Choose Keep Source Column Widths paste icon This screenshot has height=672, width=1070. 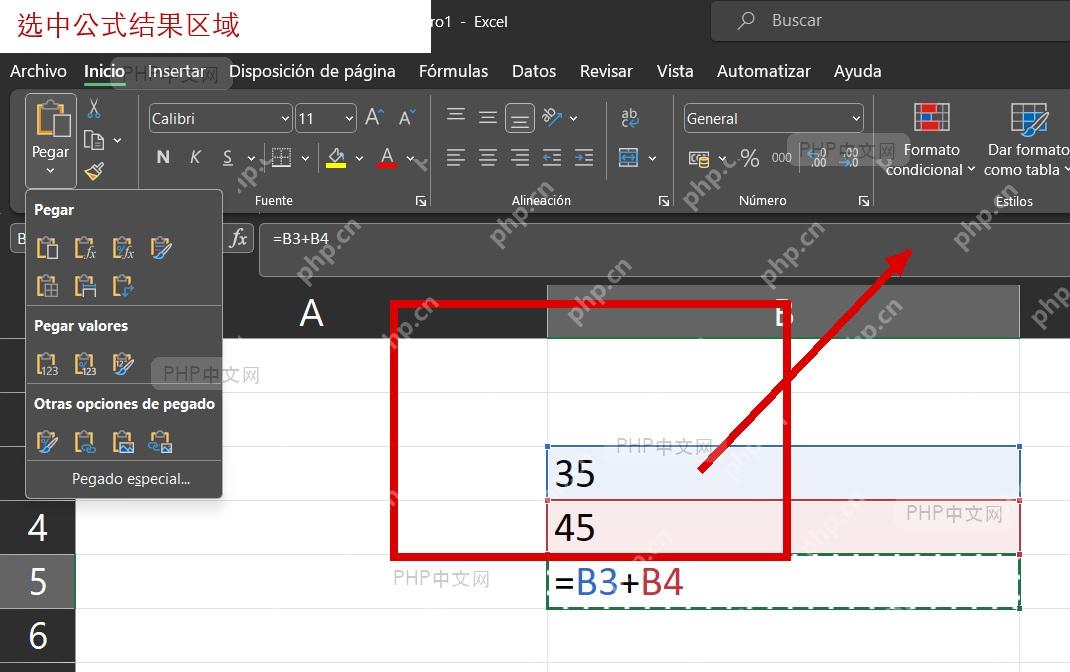tap(85, 286)
